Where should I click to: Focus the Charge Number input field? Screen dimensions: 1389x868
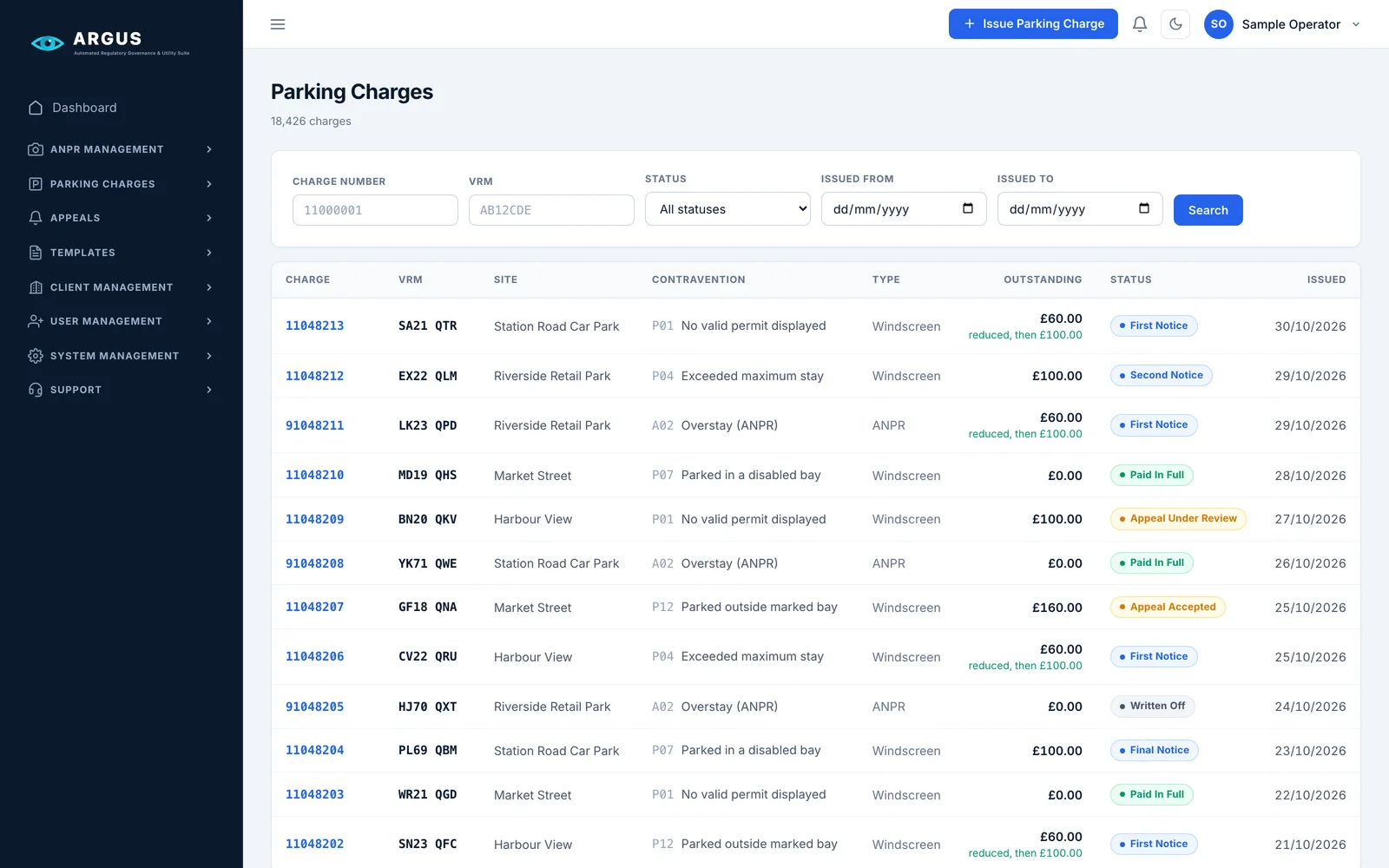375,210
